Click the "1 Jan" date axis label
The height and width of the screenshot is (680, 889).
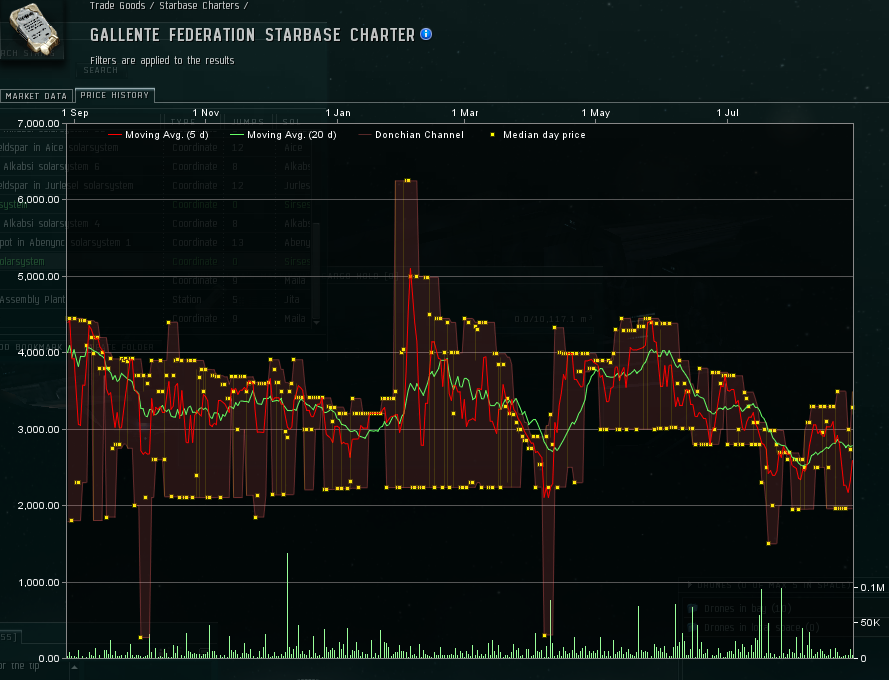338,112
